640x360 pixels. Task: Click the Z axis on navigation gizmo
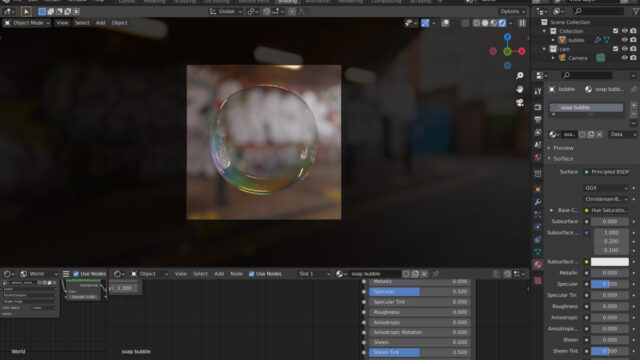click(507, 37)
